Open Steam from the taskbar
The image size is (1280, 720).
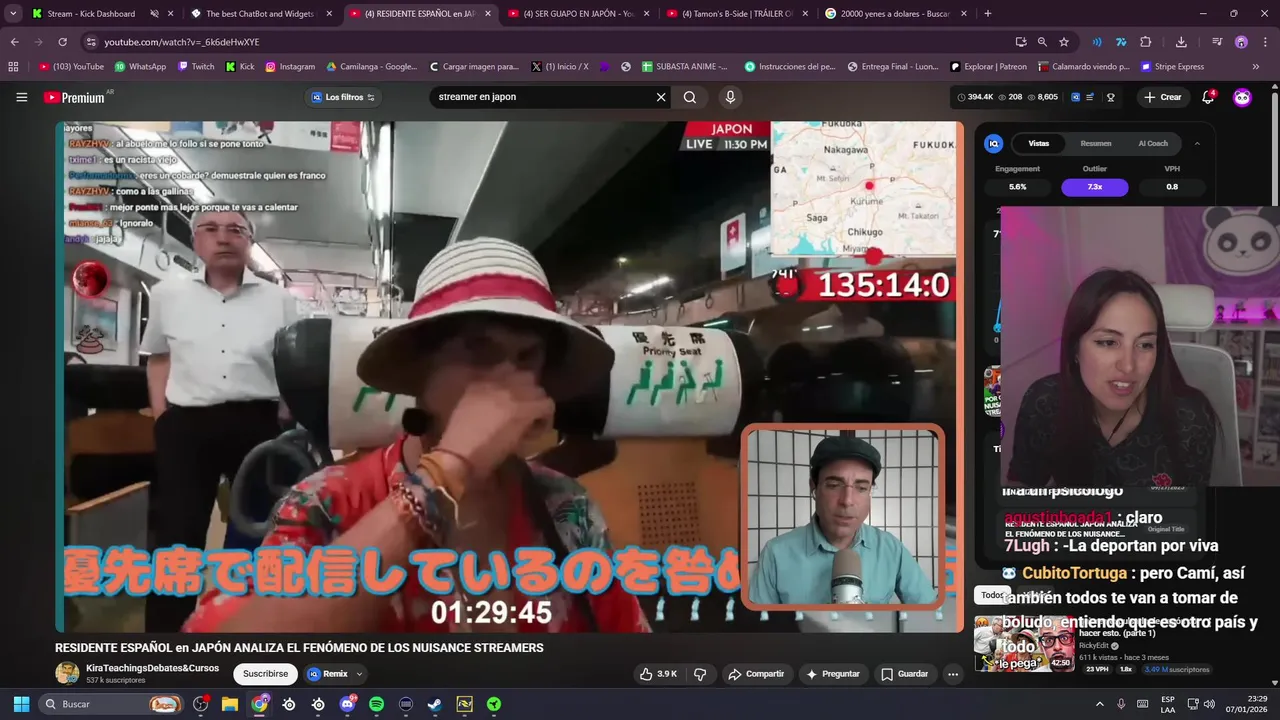coord(434,704)
